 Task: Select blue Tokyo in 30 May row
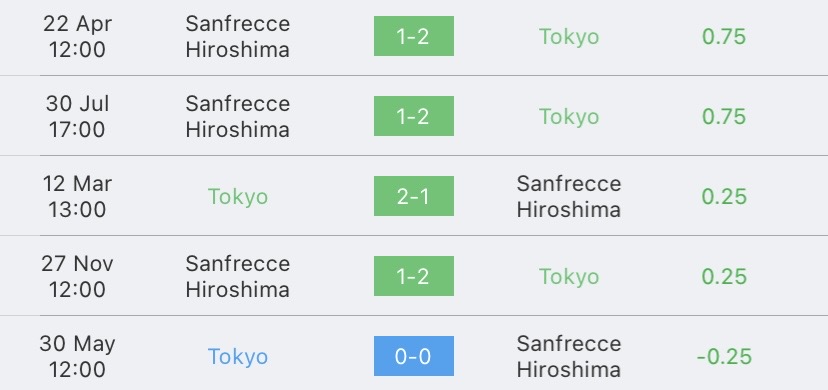[x=238, y=357]
